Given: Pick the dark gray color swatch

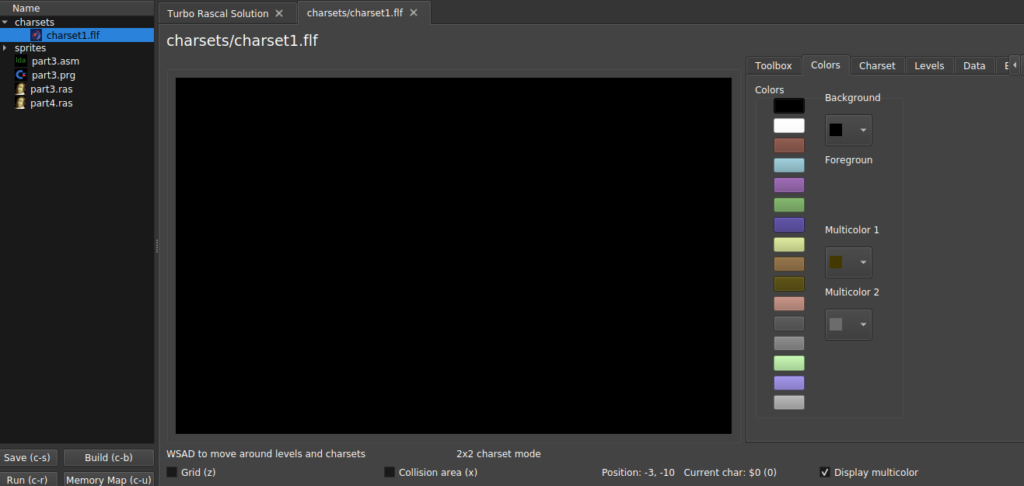Looking at the screenshot, I should 789,323.
